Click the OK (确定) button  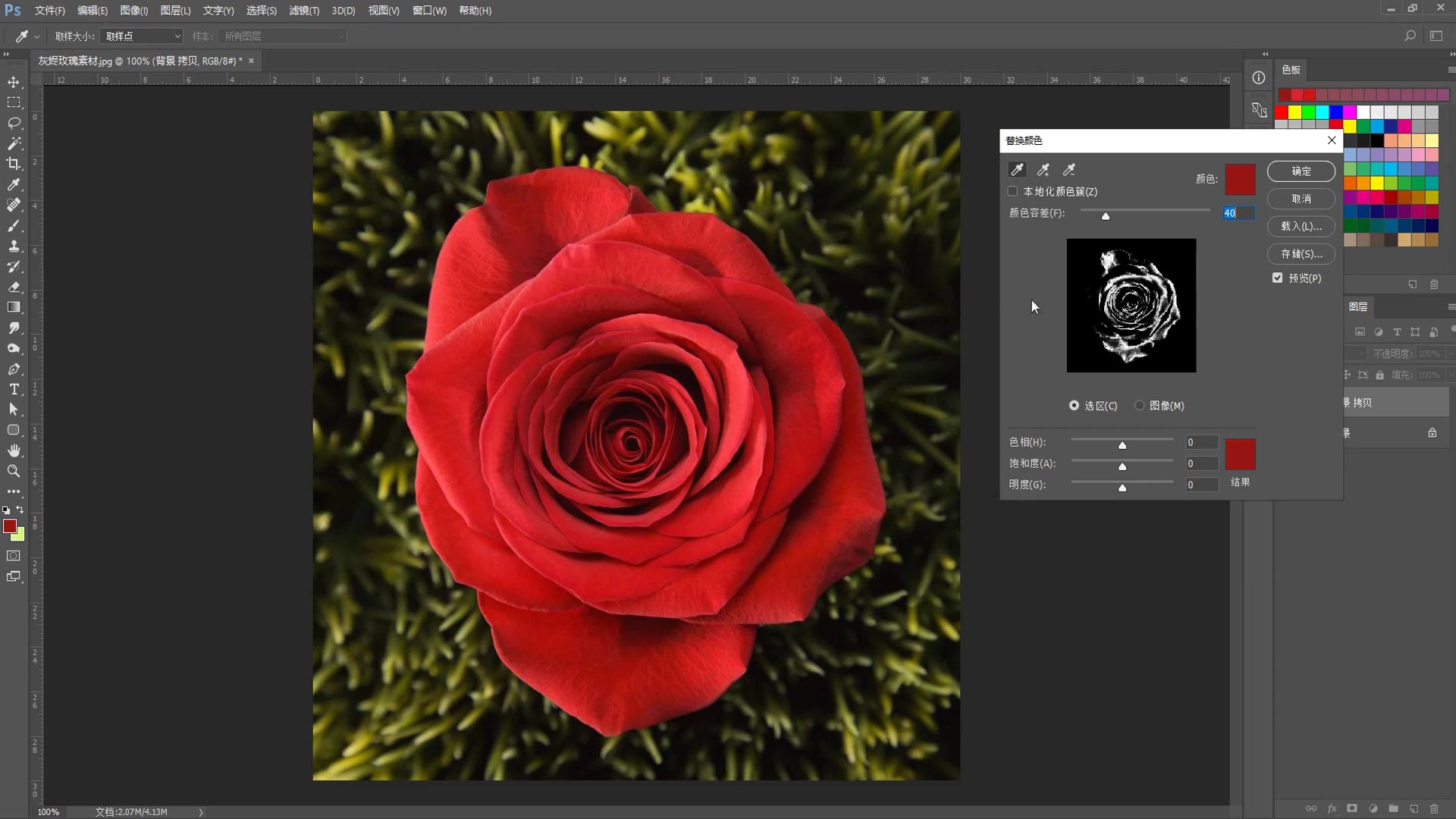tap(1301, 171)
